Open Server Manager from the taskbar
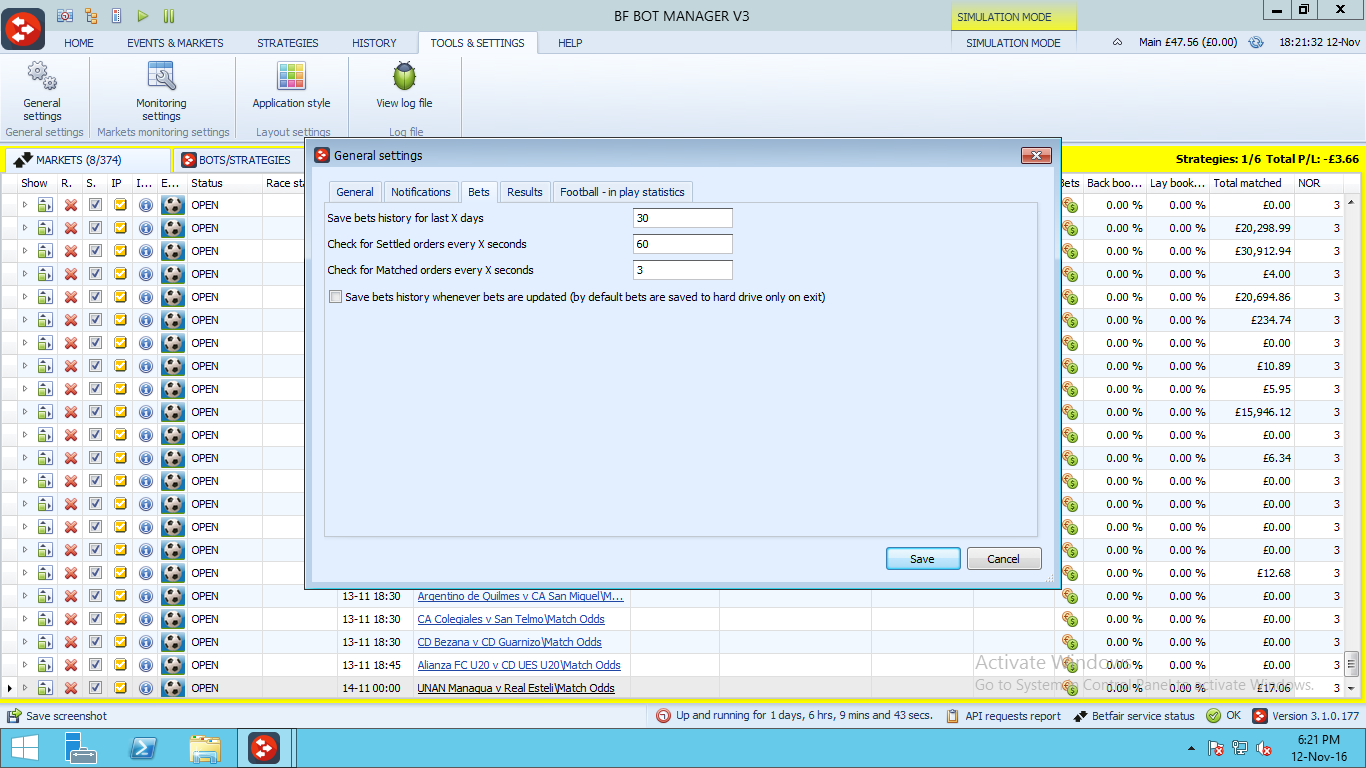The width and height of the screenshot is (1366, 768). (80, 747)
